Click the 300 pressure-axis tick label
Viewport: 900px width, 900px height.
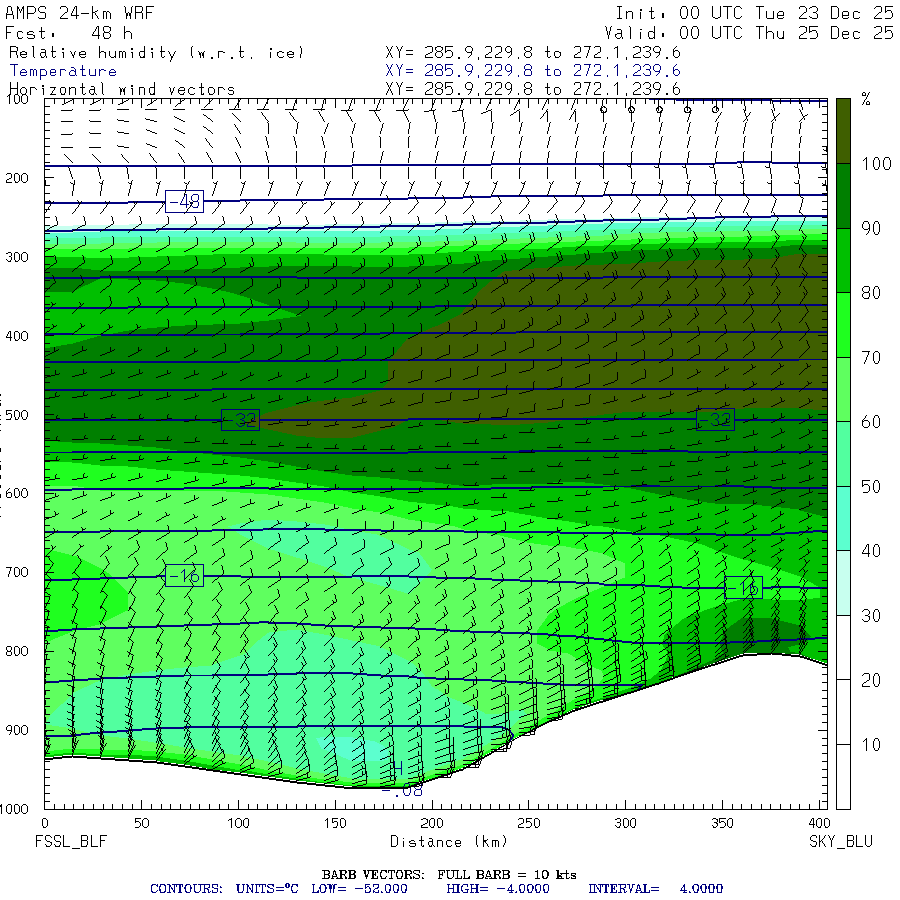tap(17, 257)
